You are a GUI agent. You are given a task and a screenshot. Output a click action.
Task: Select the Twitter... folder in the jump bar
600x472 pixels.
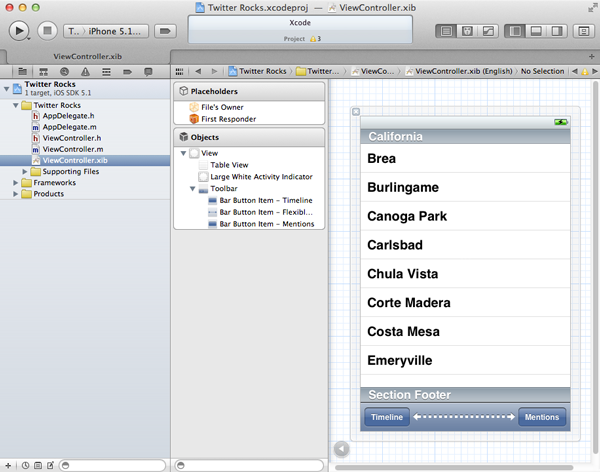pyautogui.click(x=318, y=71)
